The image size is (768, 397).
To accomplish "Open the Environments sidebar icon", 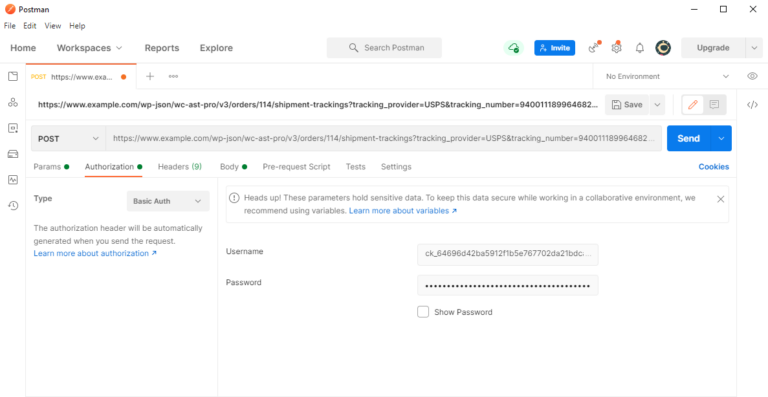I will click(13, 128).
